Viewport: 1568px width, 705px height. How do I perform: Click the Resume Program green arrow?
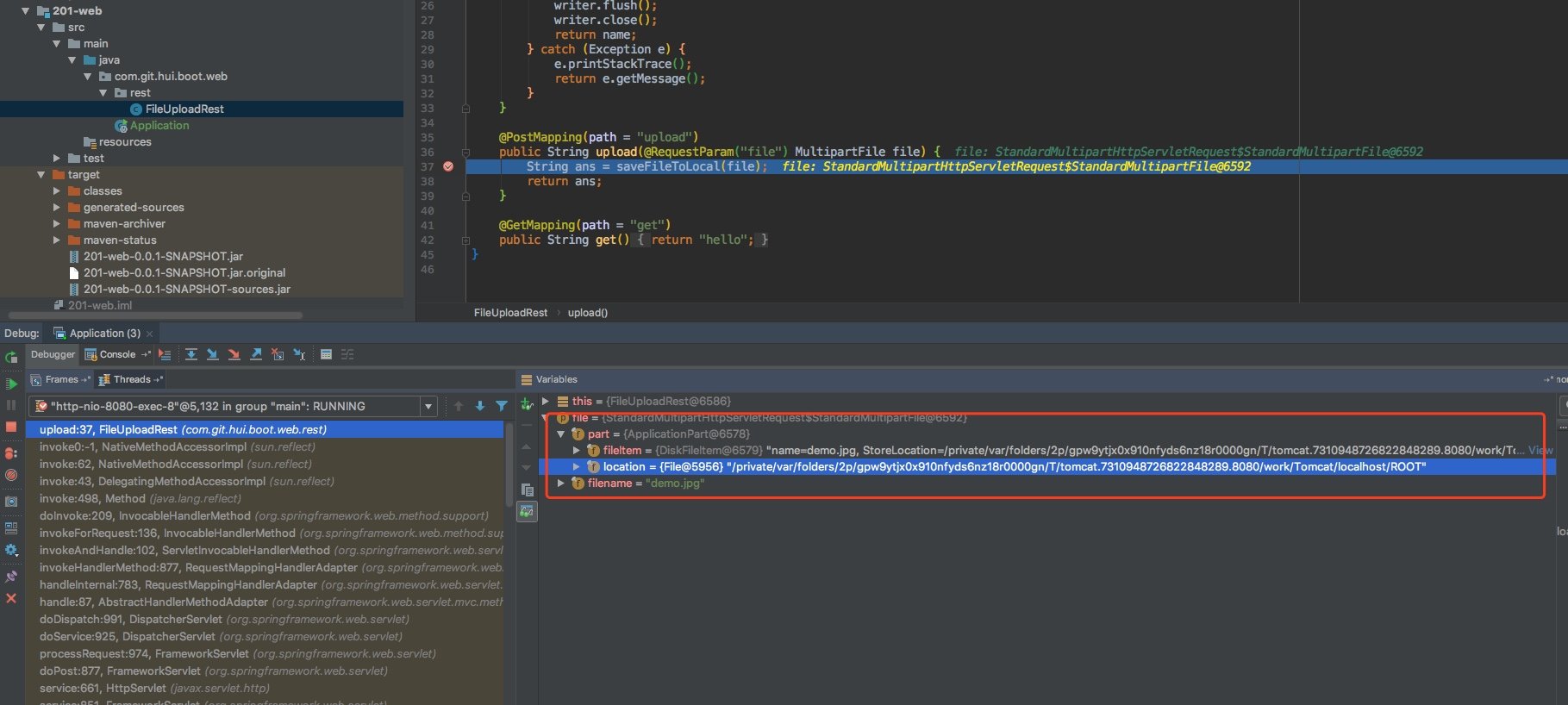tap(11, 384)
